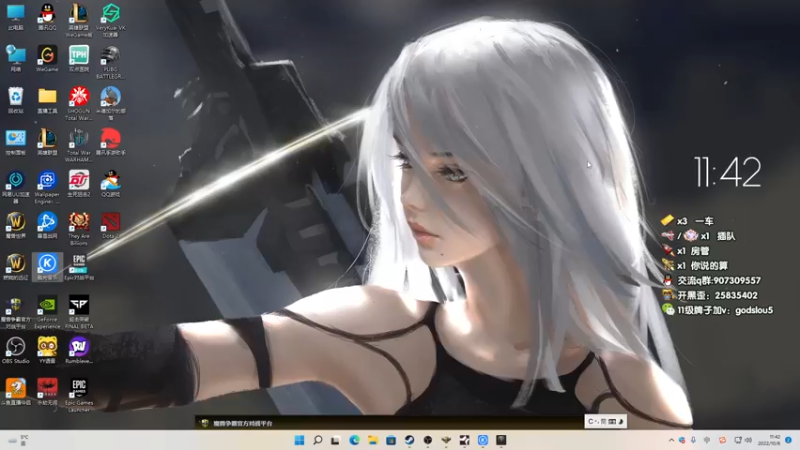The height and width of the screenshot is (450, 800).
Task: Switch to Steam on the taskbar
Action: [409, 440]
